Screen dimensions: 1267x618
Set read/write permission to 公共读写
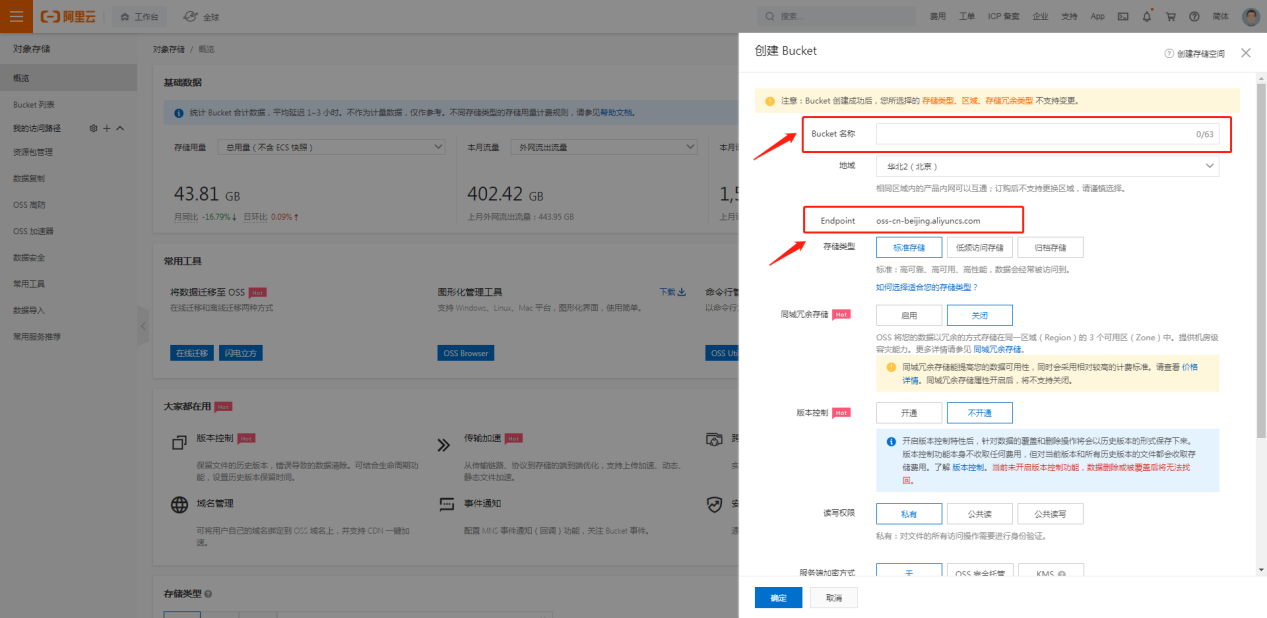(1050, 513)
